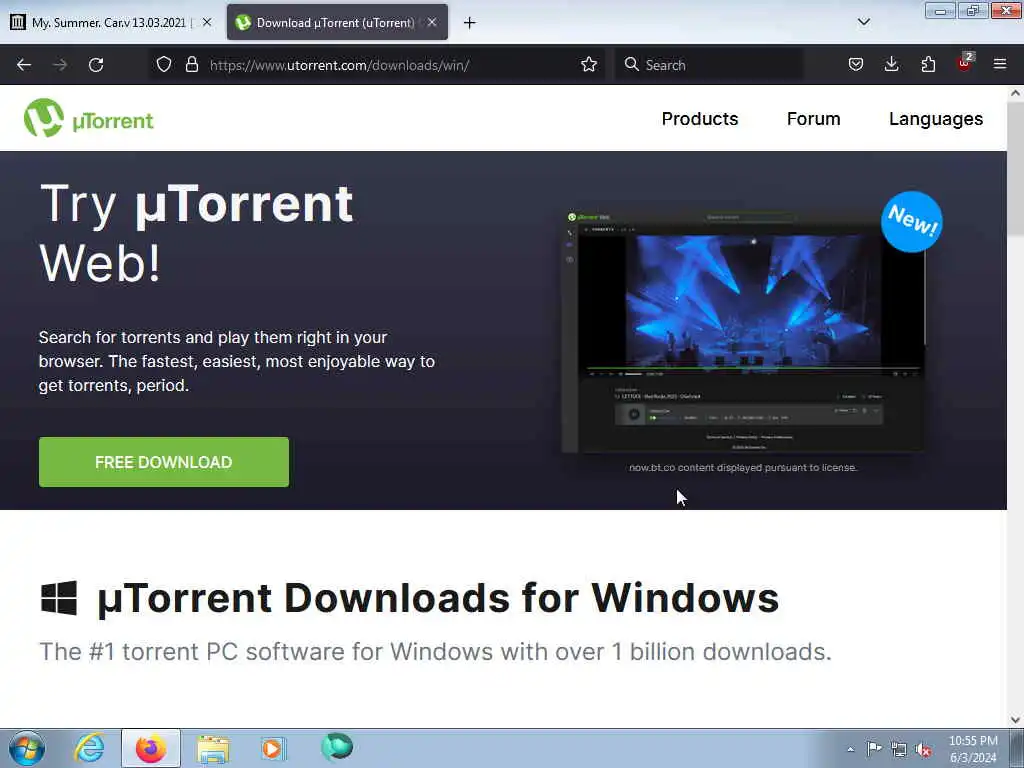1024x768 pixels.
Task: Open the Pocket save icon
Action: [x=856, y=65]
